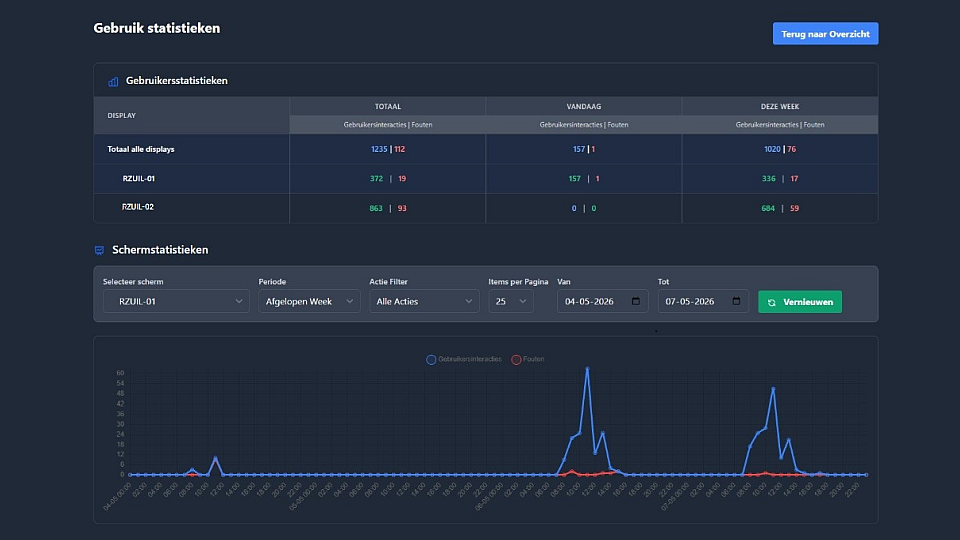
Task: Click the blue Gebruikersinteracties legend circle
Action: pos(431,360)
